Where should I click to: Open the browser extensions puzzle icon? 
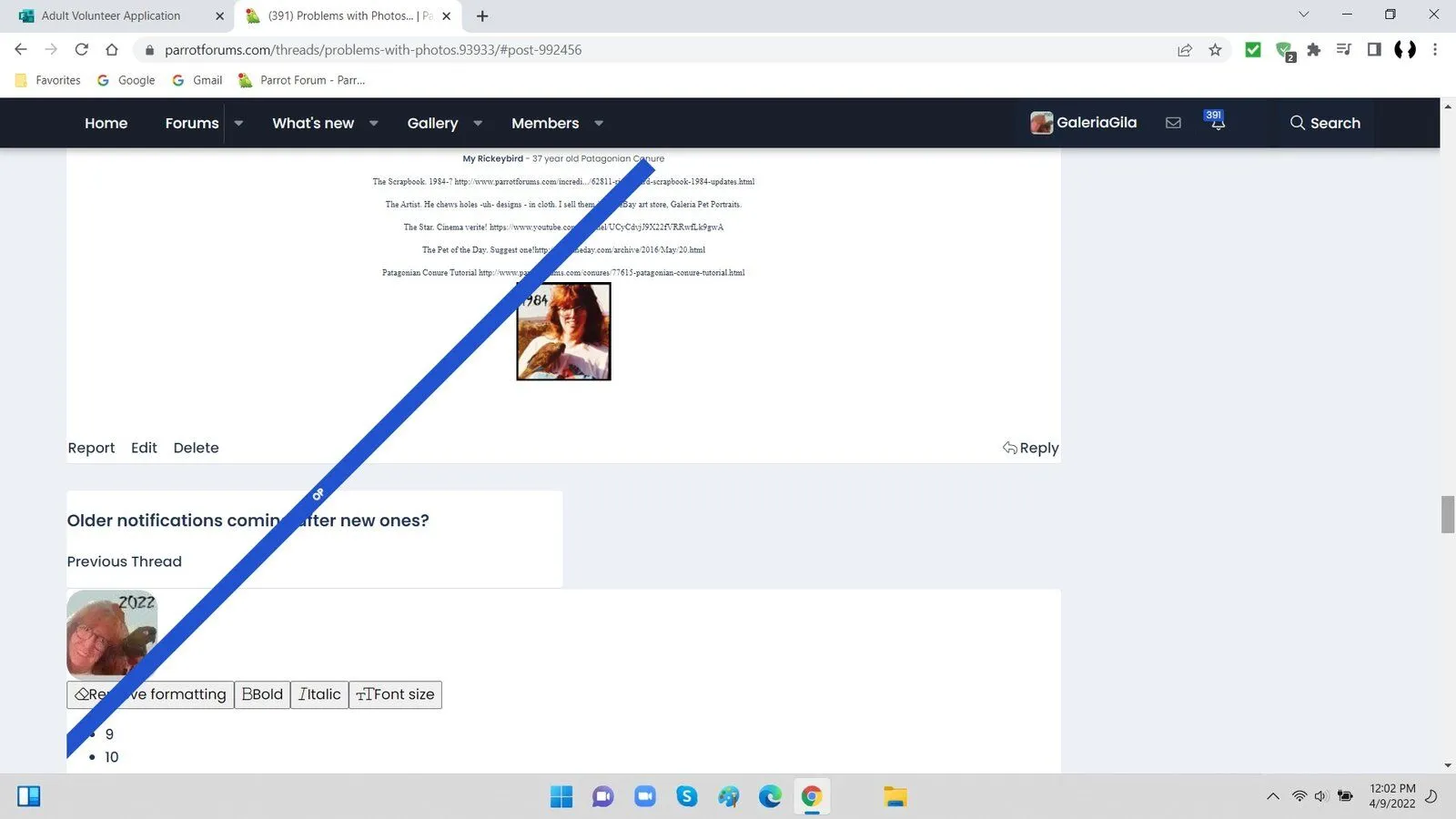tap(1313, 50)
